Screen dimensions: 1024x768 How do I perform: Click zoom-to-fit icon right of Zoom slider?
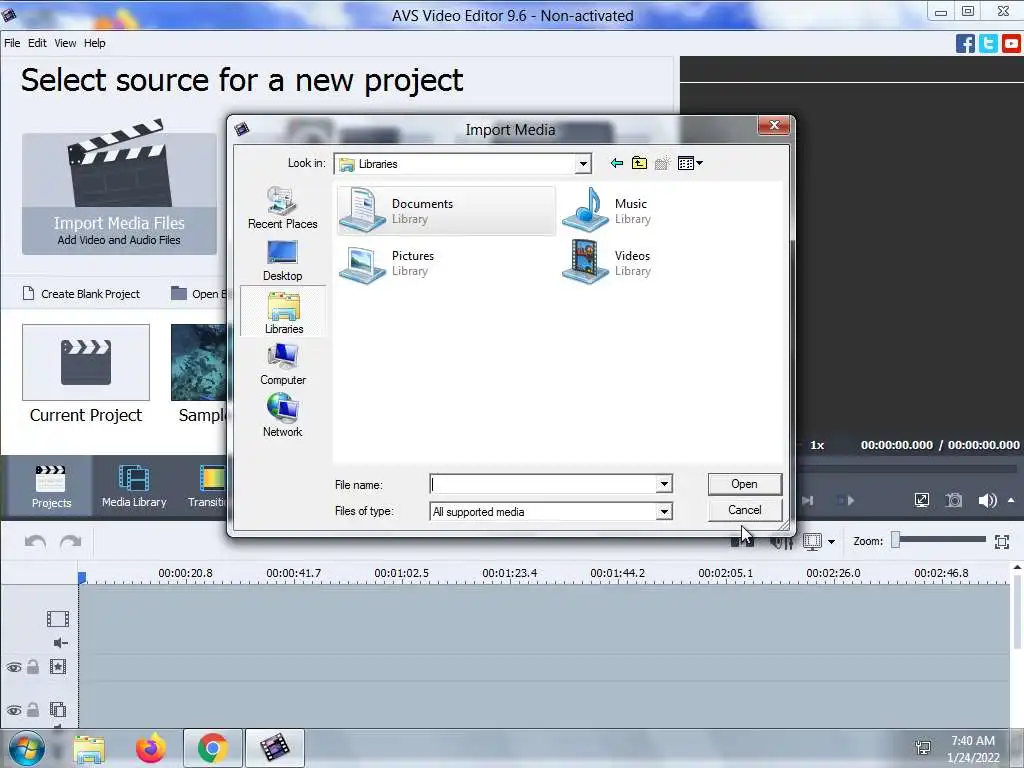point(1002,541)
